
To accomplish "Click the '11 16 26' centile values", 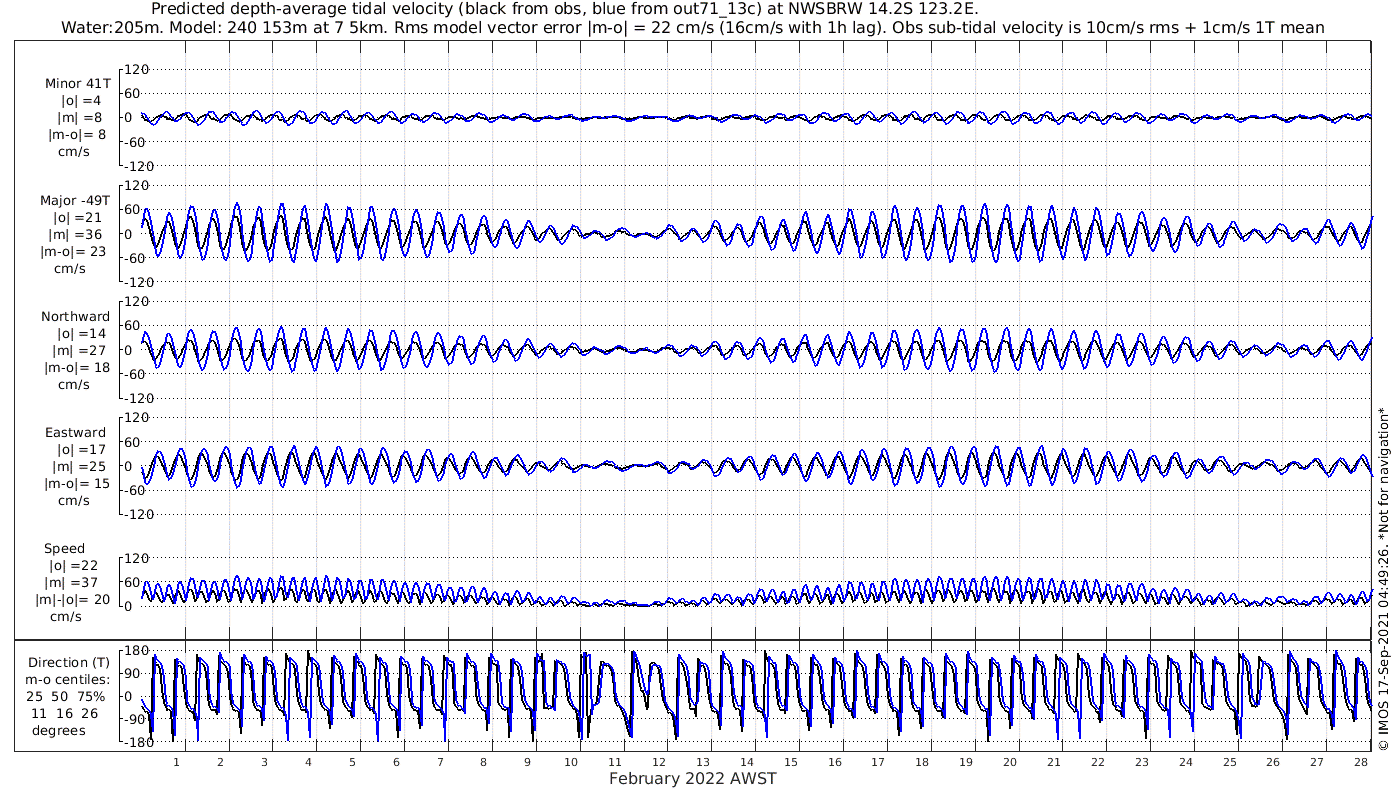I will point(64,714).
